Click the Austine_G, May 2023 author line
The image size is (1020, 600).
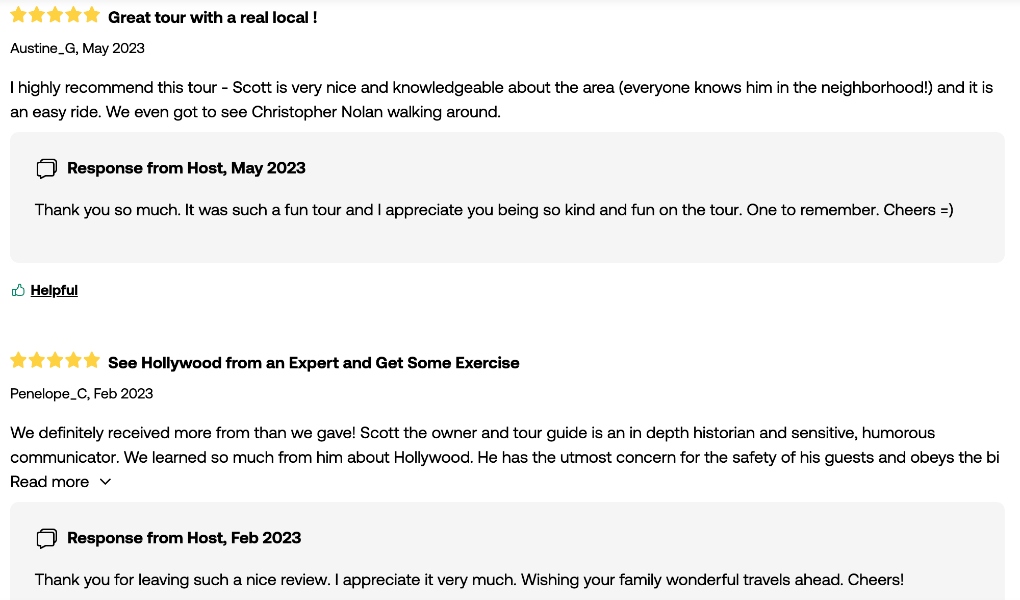pos(77,48)
